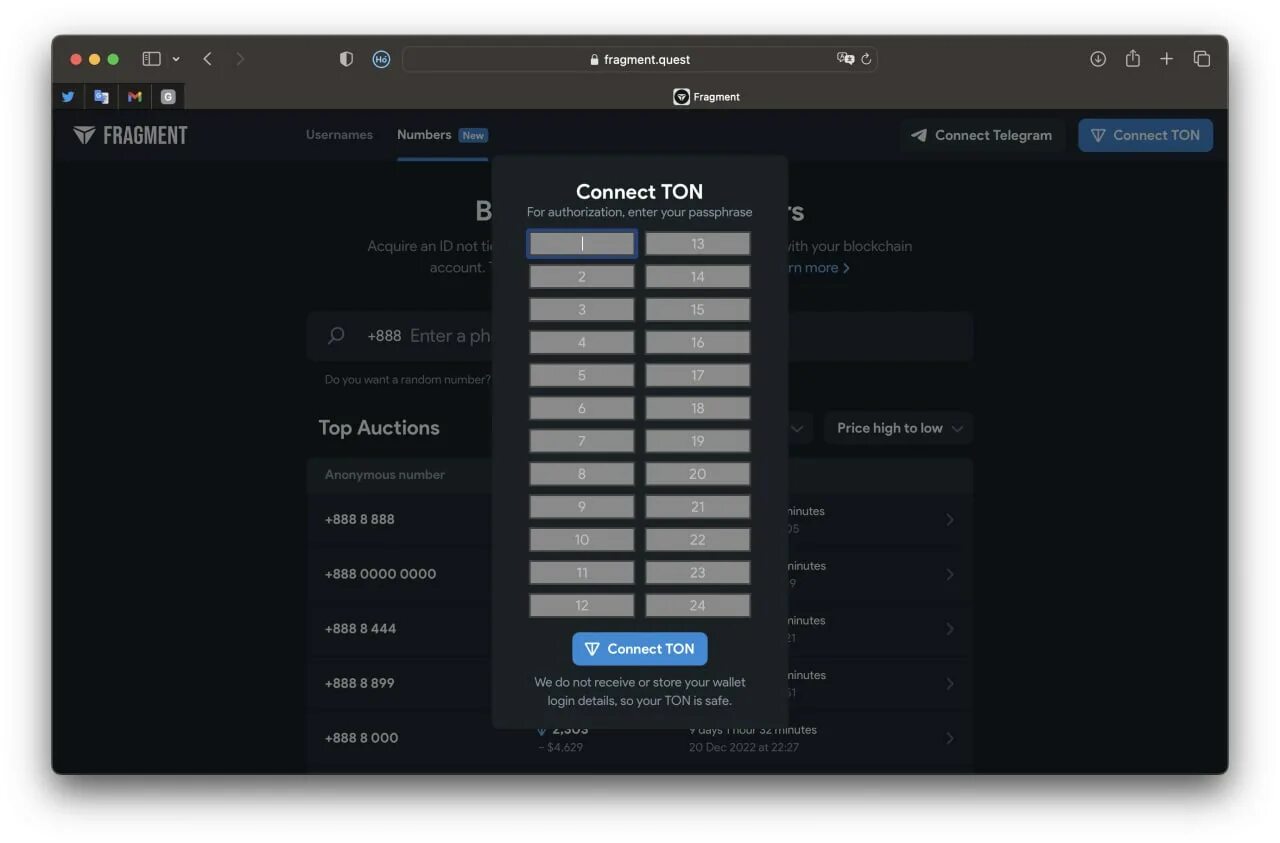Click the search magnifier icon
This screenshot has height=843, width=1280.
click(337, 336)
